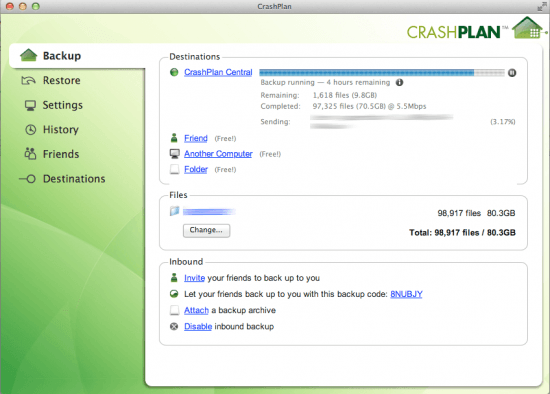Click 'Backup running — 4 hours remaining' text
This screenshot has height=394, width=550.
325,82
